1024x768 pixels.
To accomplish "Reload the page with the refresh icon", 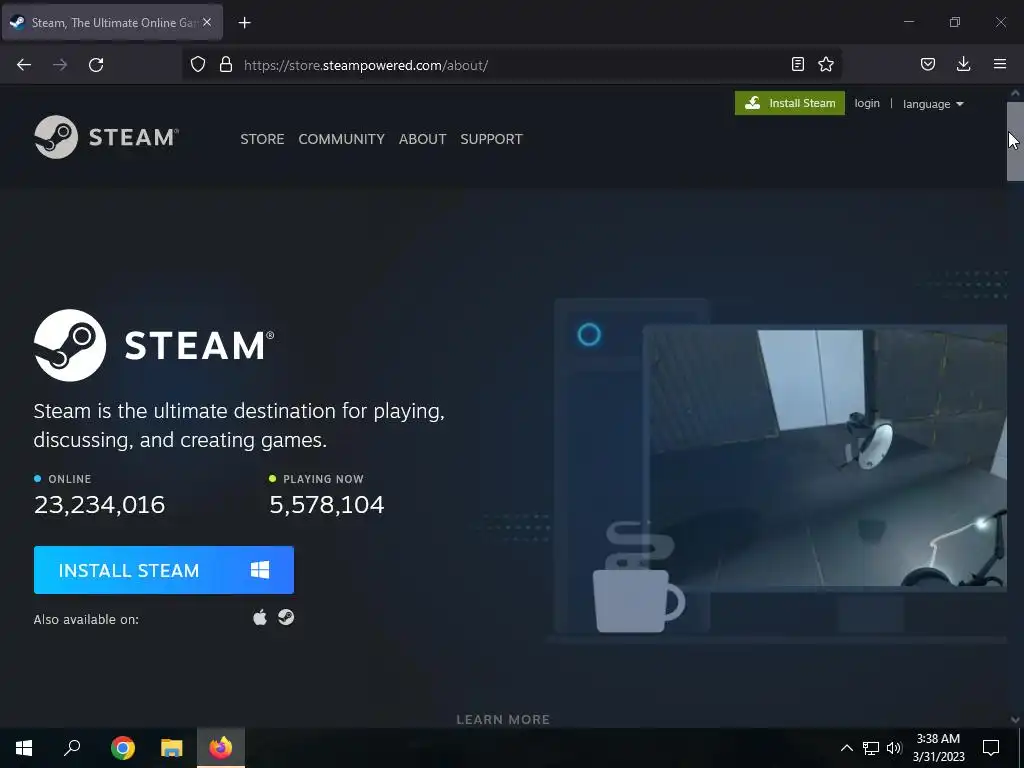I will (96, 65).
